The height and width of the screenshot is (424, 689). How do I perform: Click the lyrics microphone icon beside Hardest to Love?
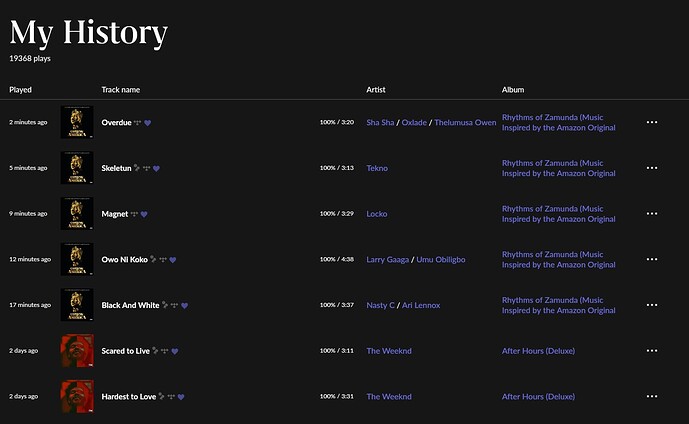point(161,396)
